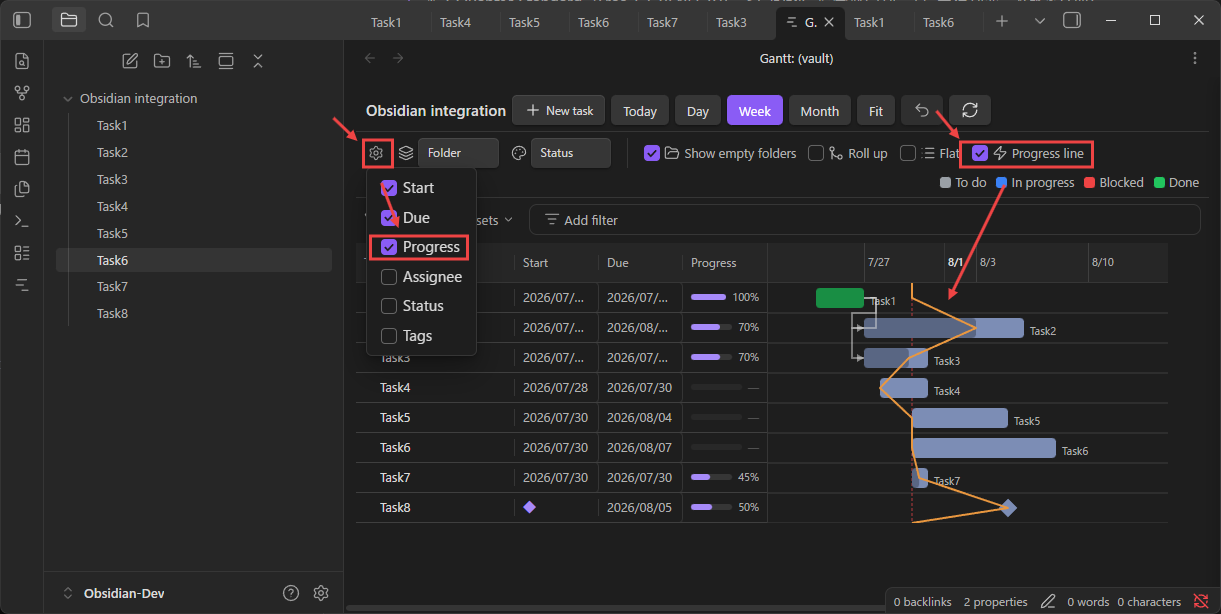Open the column settings gear
The width and height of the screenshot is (1221, 614).
click(376, 153)
